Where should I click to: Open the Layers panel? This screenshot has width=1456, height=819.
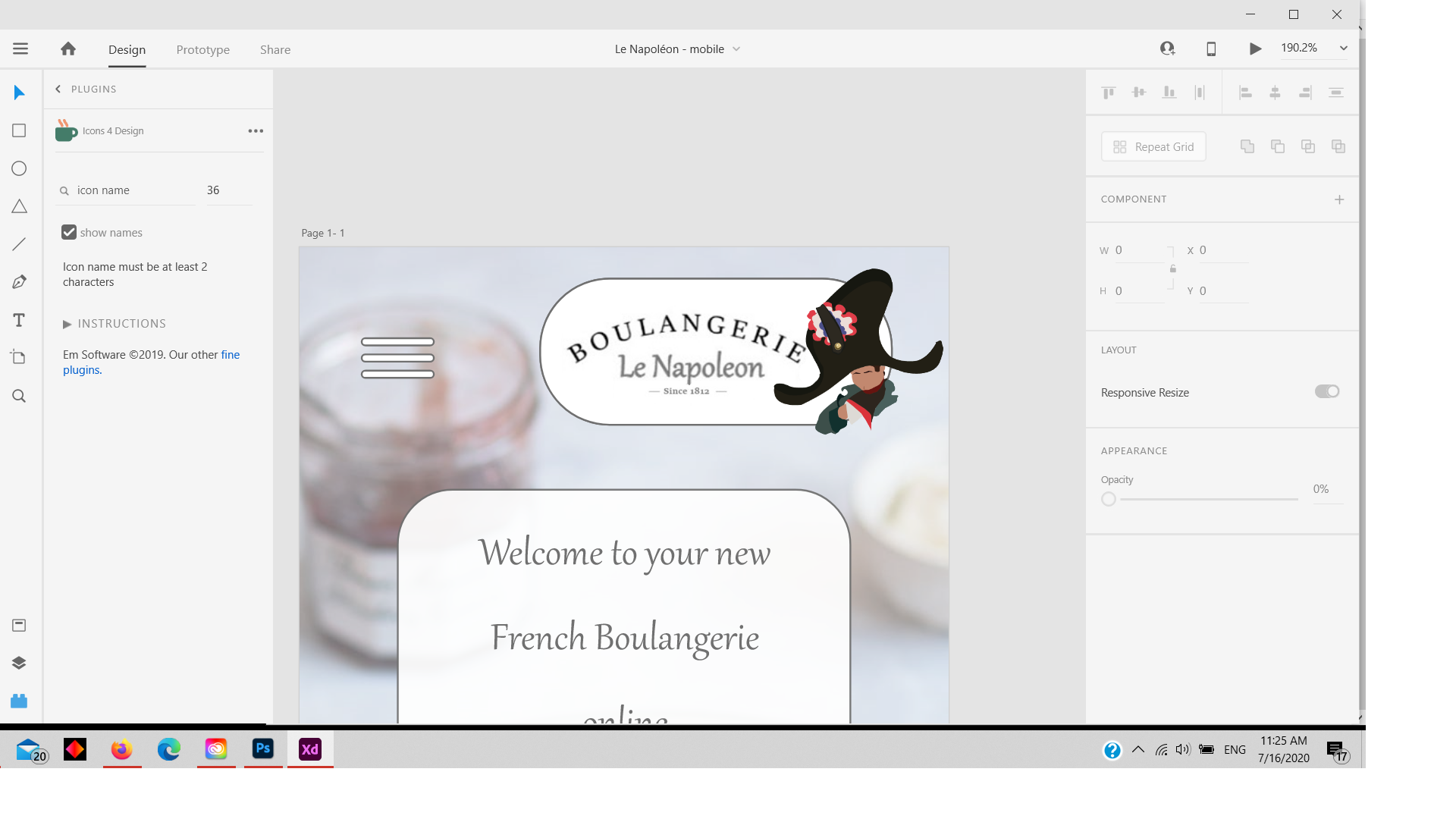tap(18, 662)
